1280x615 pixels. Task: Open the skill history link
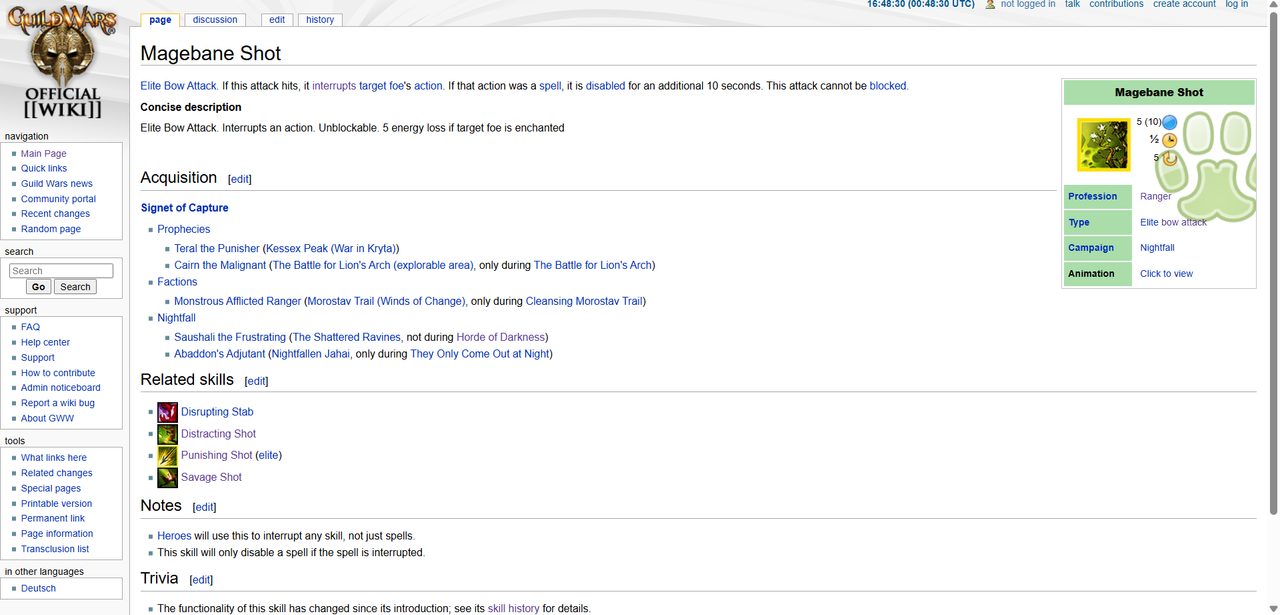click(x=513, y=609)
